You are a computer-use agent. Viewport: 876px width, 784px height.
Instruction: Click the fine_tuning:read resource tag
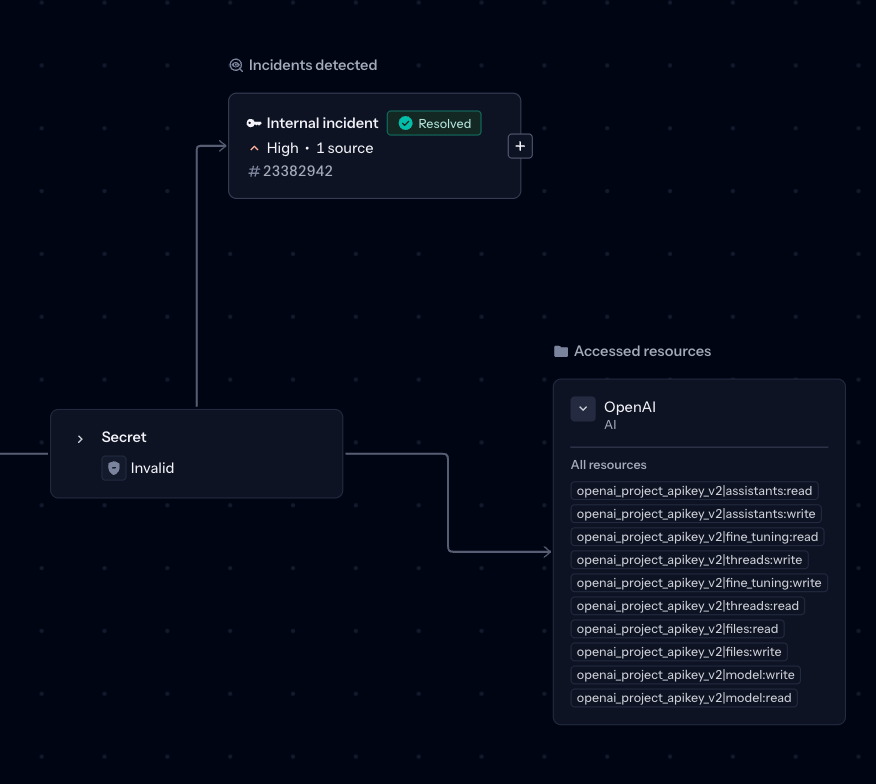[x=697, y=536]
